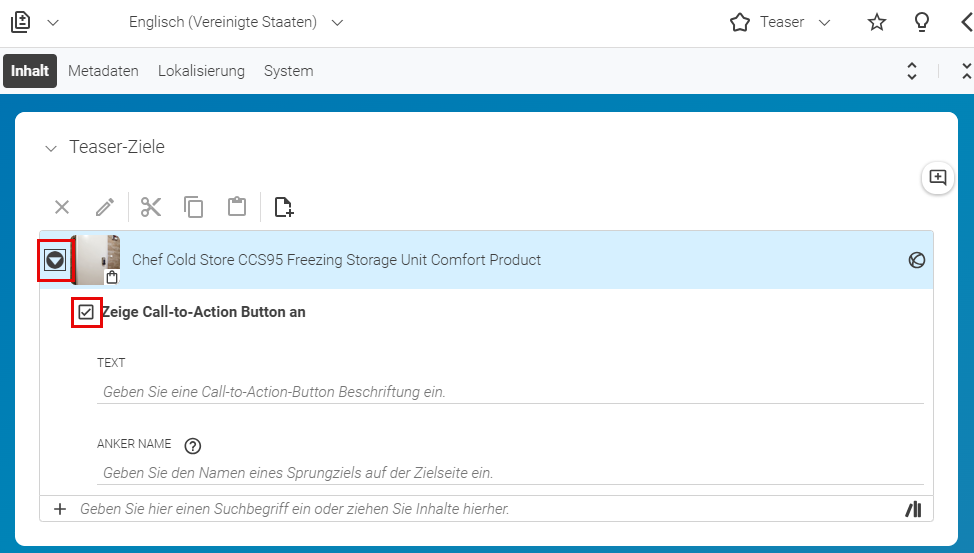Click the Call-to-Action button text field
The height and width of the screenshot is (553, 974).
pyautogui.click(x=510, y=392)
